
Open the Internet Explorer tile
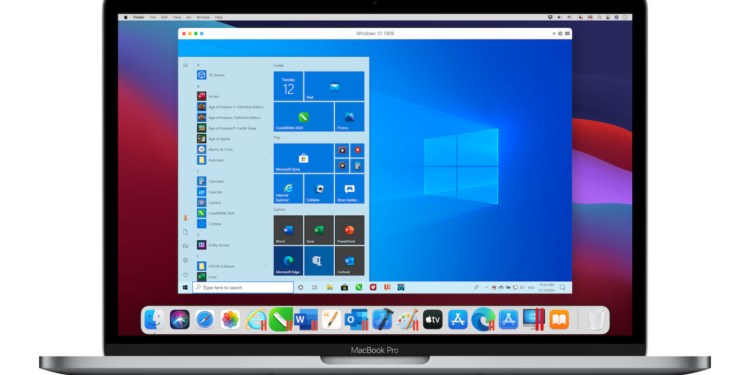[x=288, y=188]
